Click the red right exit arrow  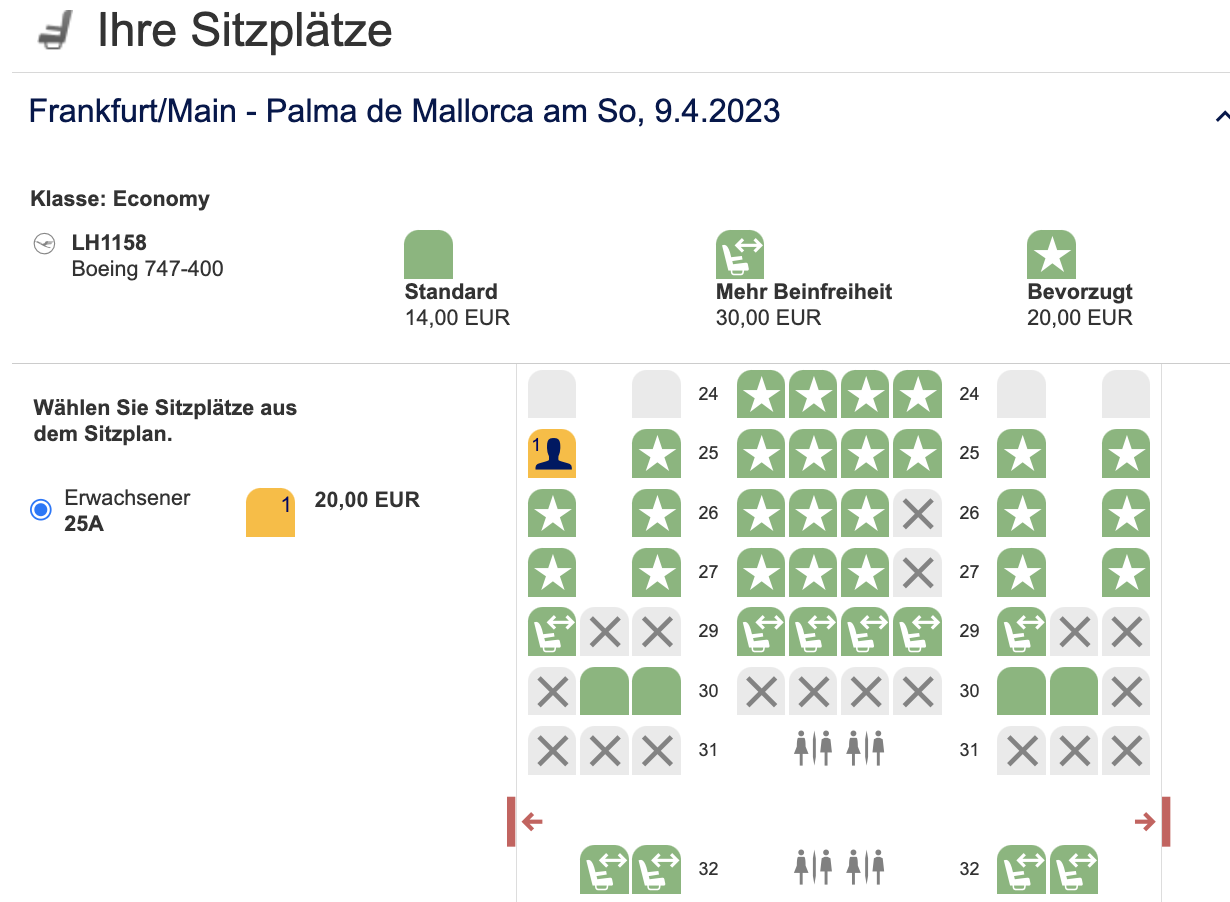(1146, 822)
